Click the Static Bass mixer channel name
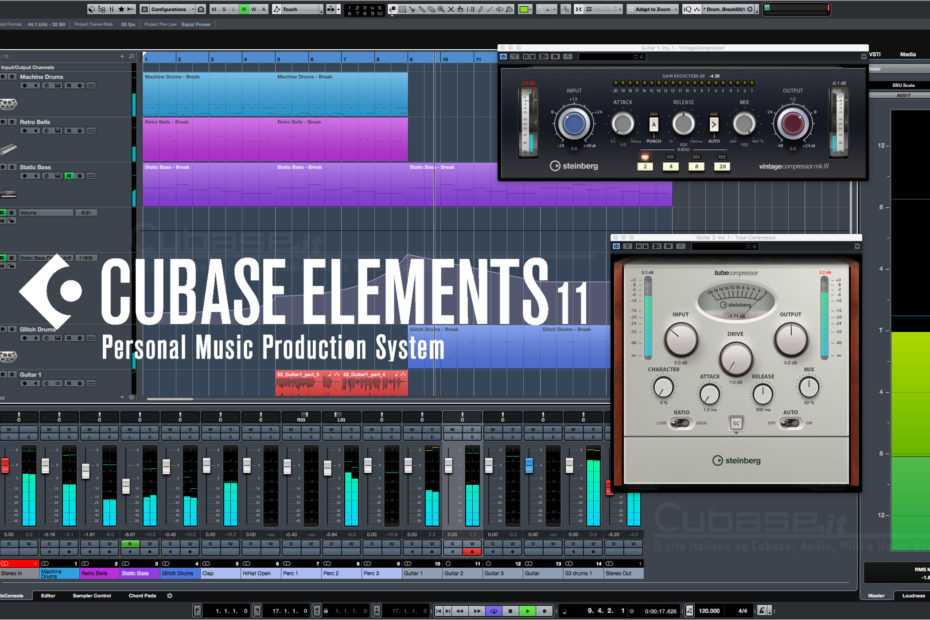 tap(139, 573)
